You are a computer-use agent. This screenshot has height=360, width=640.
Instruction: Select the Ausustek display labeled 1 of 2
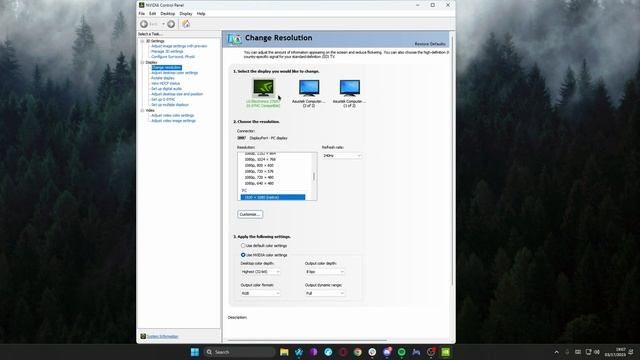[x=350, y=88]
